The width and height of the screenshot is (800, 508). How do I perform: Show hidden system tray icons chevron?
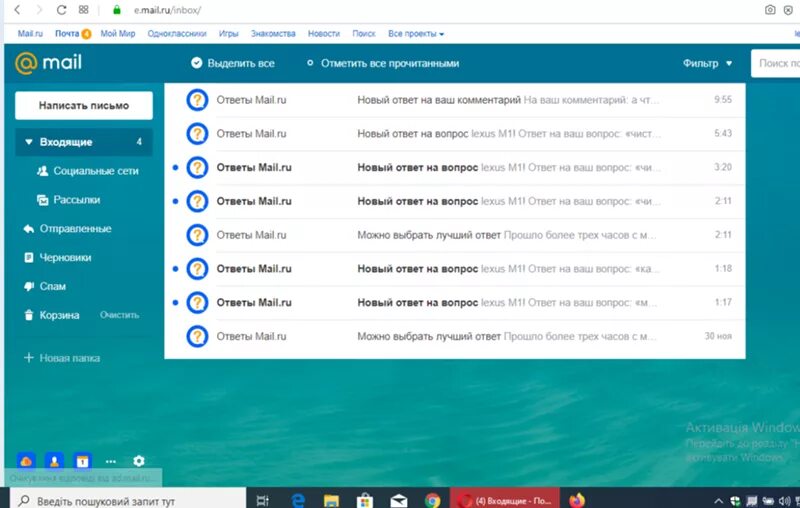tap(718, 501)
